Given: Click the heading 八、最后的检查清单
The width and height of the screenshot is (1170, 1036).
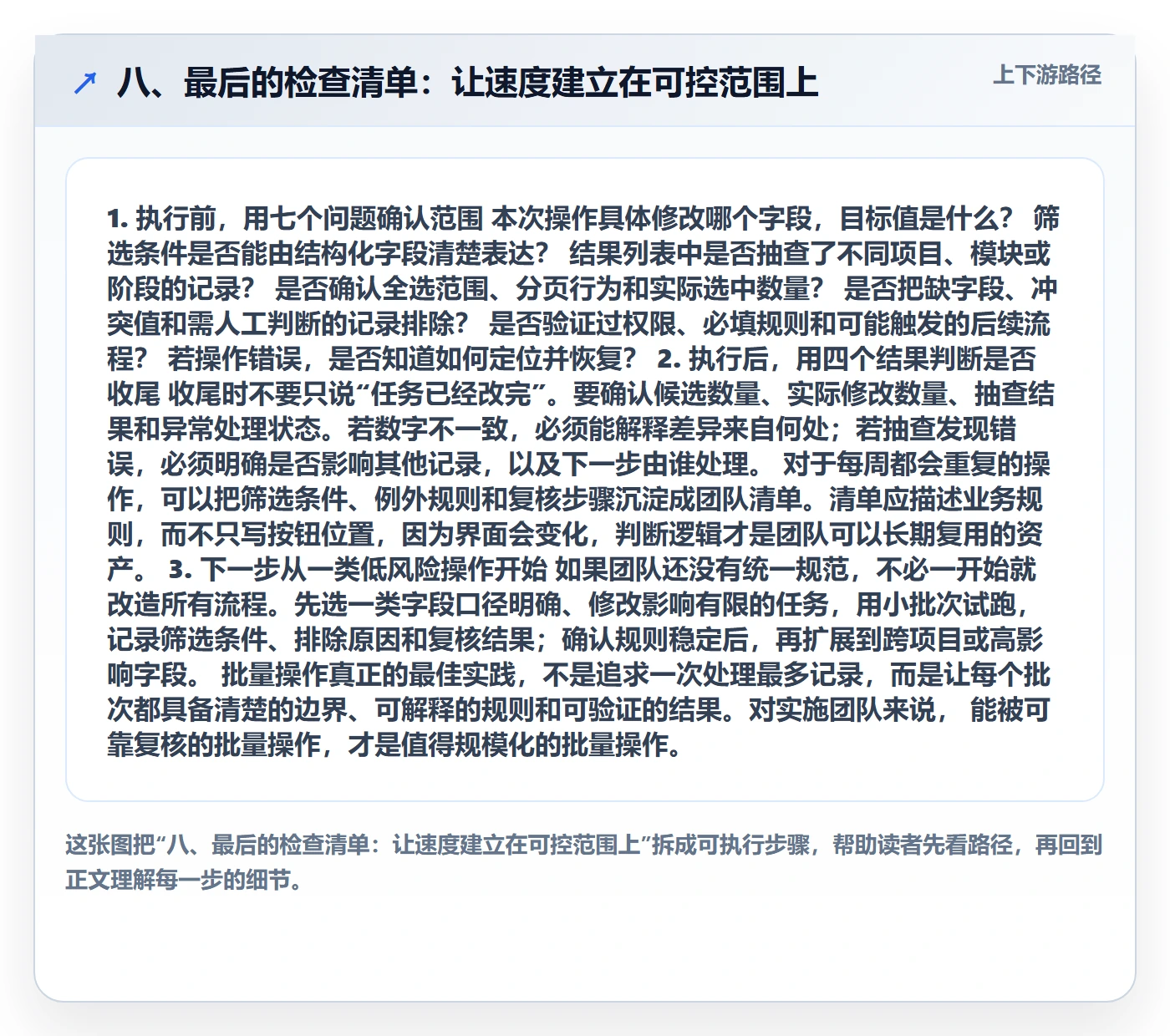Looking at the screenshot, I should pyautogui.click(x=467, y=83).
